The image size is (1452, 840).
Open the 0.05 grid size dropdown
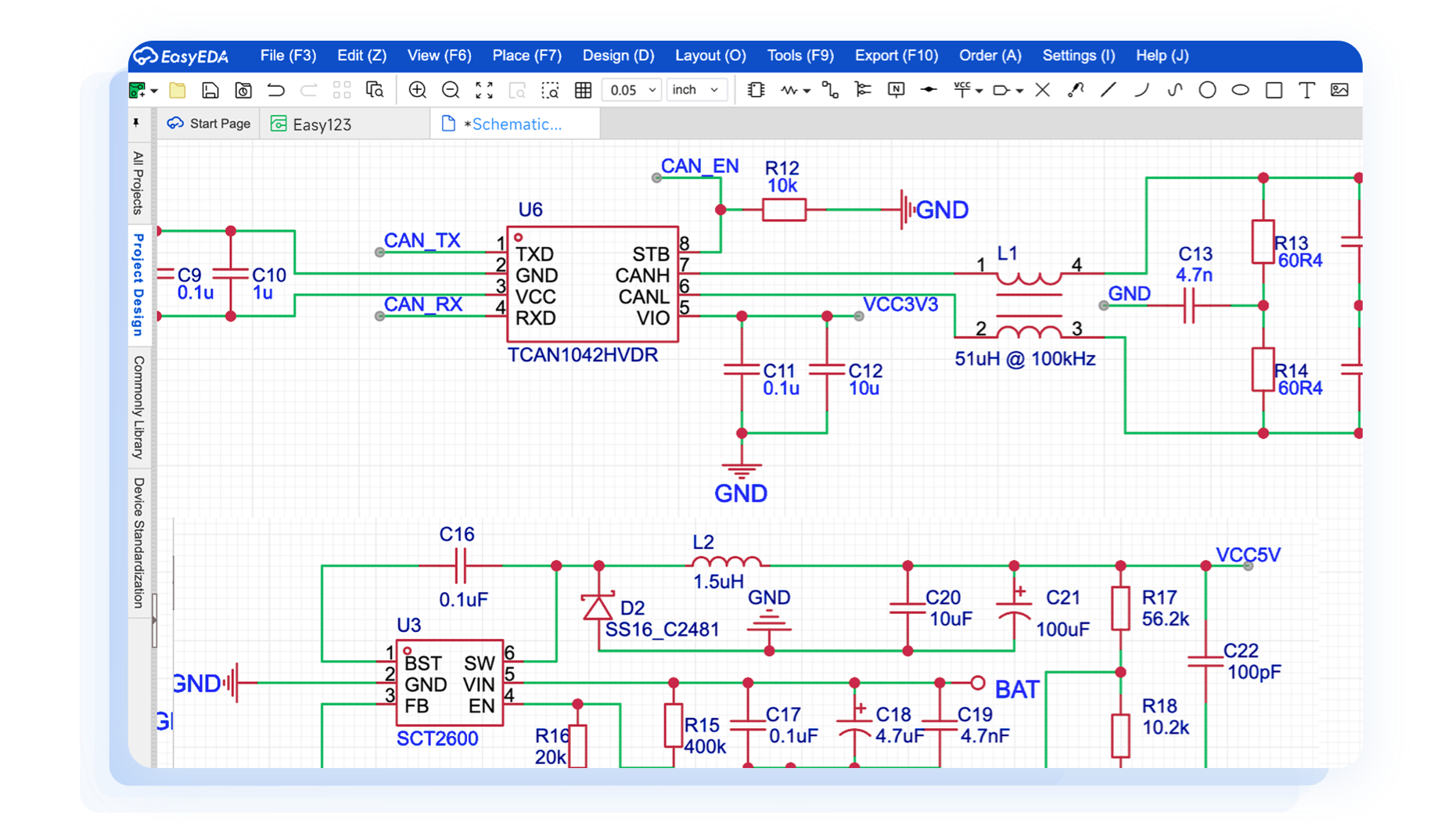point(632,90)
